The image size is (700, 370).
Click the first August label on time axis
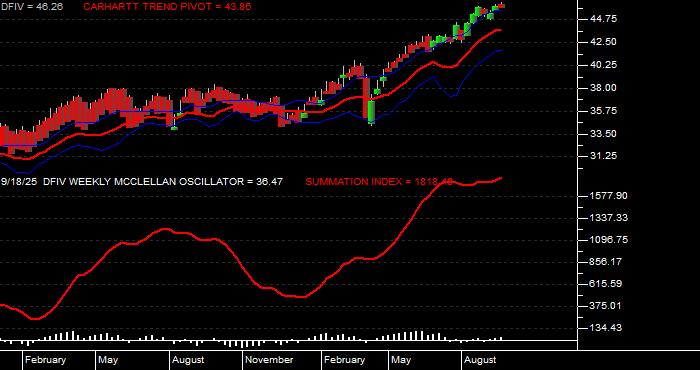(188, 360)
